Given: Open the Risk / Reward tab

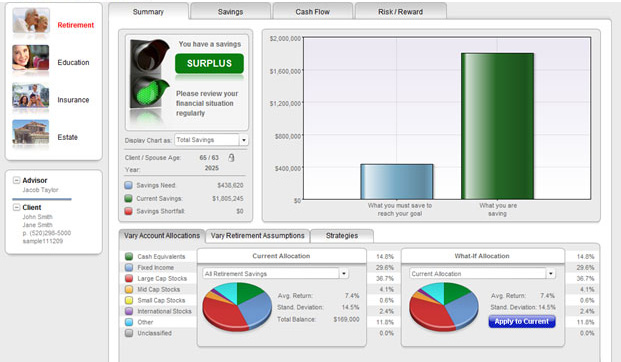Looking at the screenshot, I should tap(400, 11).
